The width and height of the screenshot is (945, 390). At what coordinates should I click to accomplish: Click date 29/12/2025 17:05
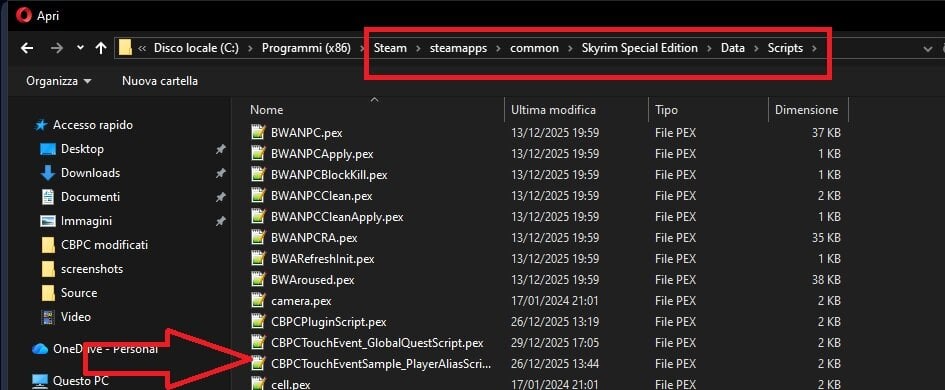(x=555, y=343)
